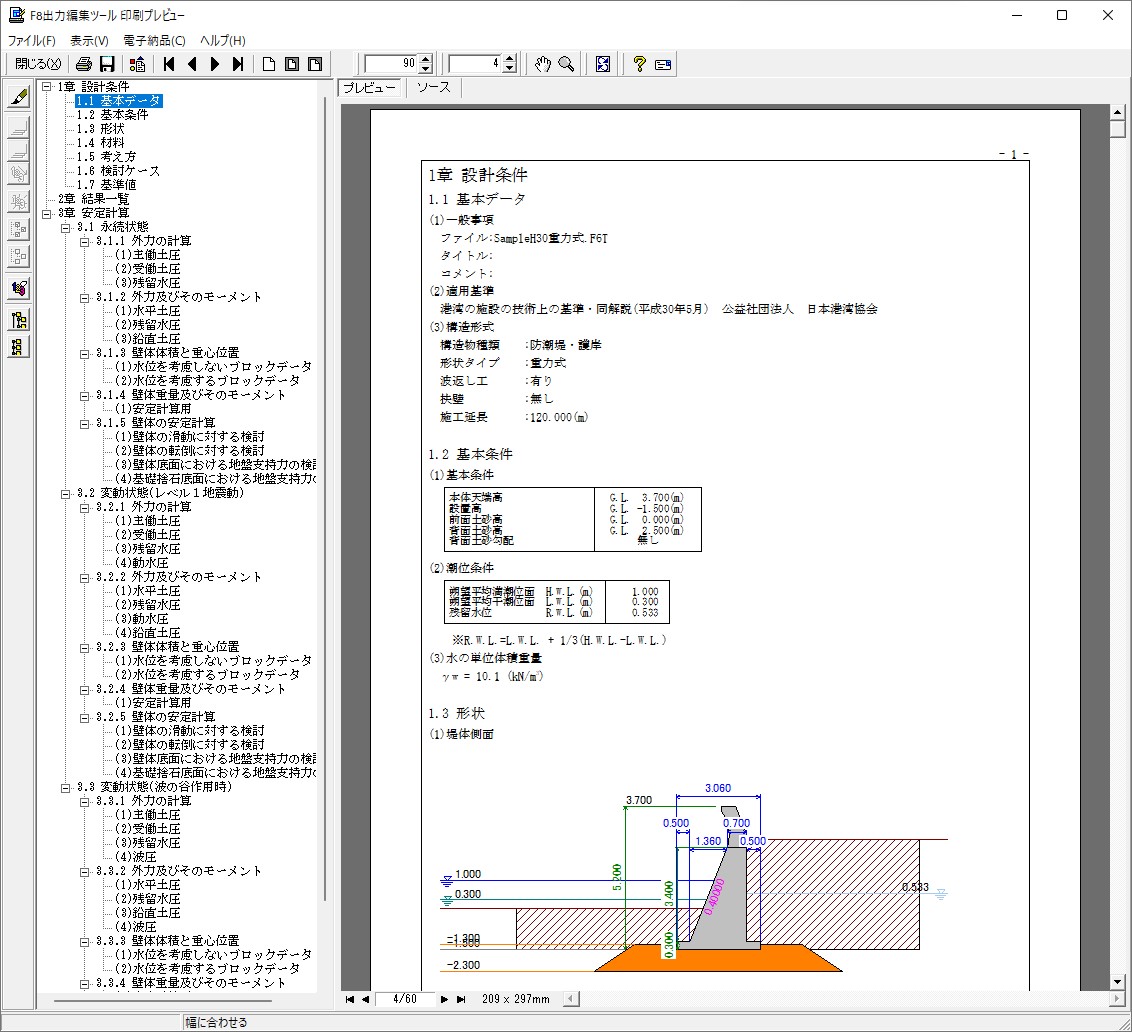Click the preview vertical scrollbar down arrow
Screen dimensions: 1132x1032
(1118, 982)
